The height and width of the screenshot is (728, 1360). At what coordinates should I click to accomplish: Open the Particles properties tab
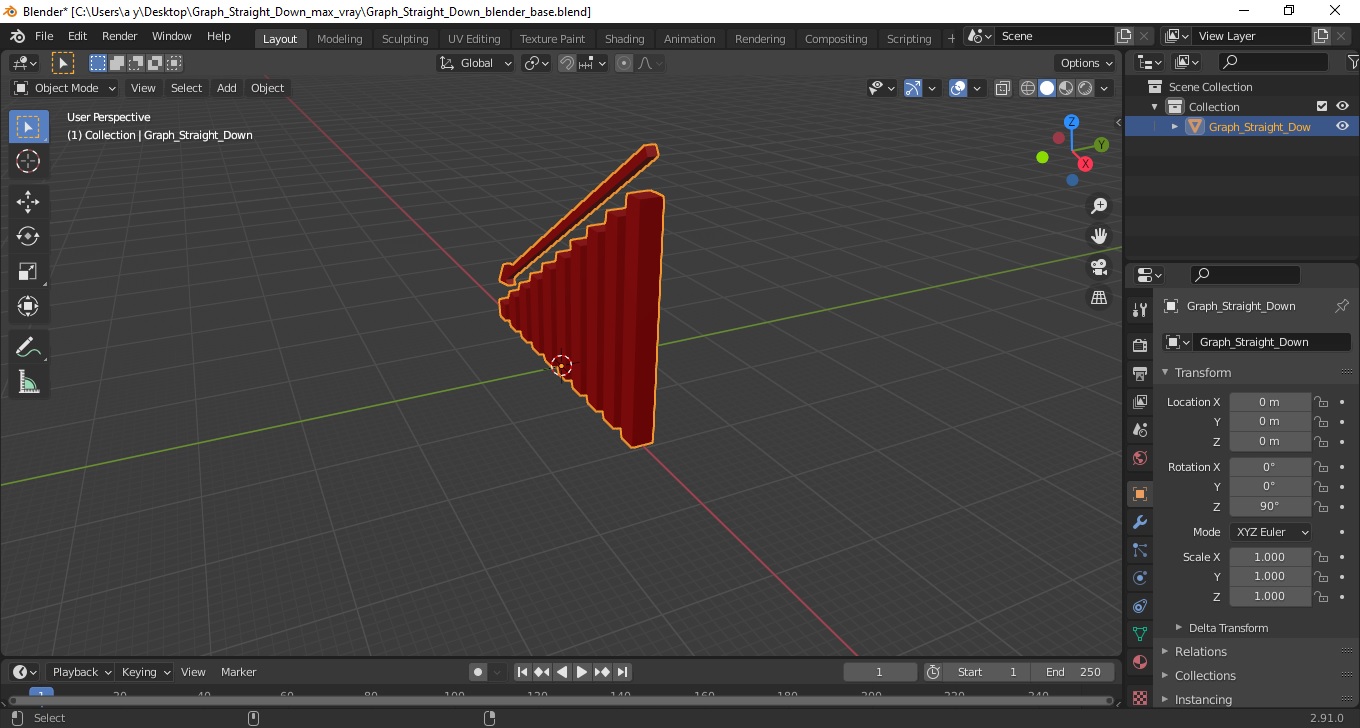click(1140, 550)
